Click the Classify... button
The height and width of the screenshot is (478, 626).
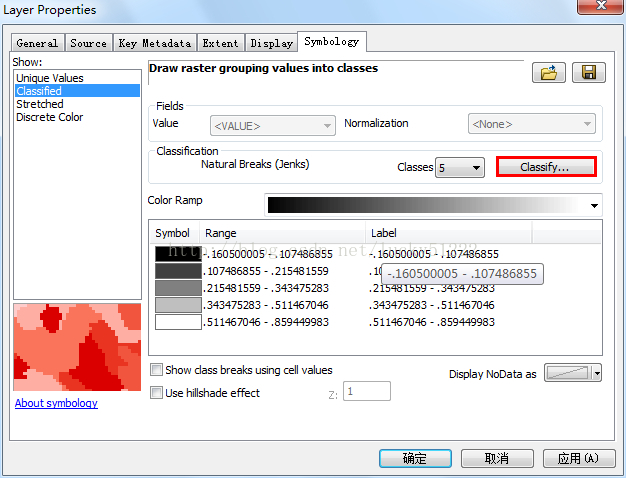click(546, 167)
